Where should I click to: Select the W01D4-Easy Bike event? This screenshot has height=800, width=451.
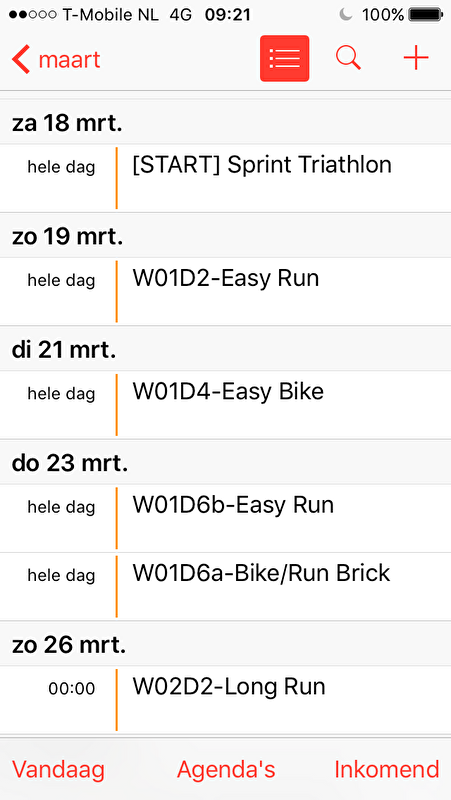pyautogui.click(x=226, y=405)
